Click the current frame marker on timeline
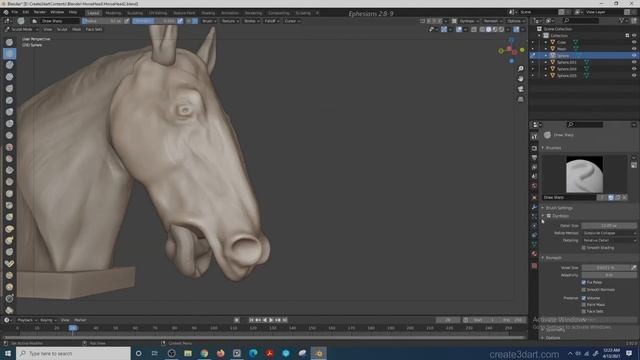This screenshot has height=360, width=640. coord(73,328)
